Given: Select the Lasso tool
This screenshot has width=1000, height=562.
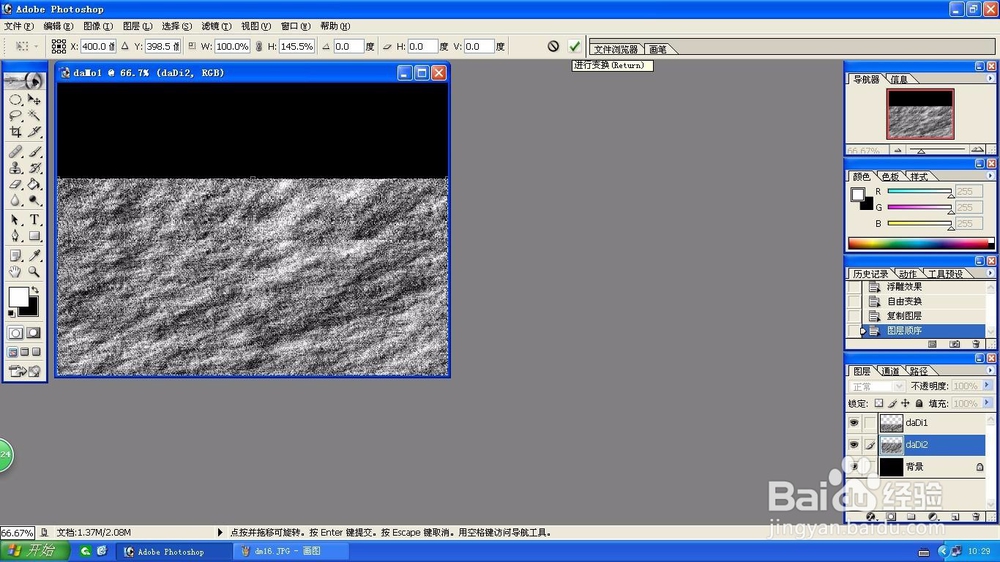Looking at the screenshot, I should point(16,116).
